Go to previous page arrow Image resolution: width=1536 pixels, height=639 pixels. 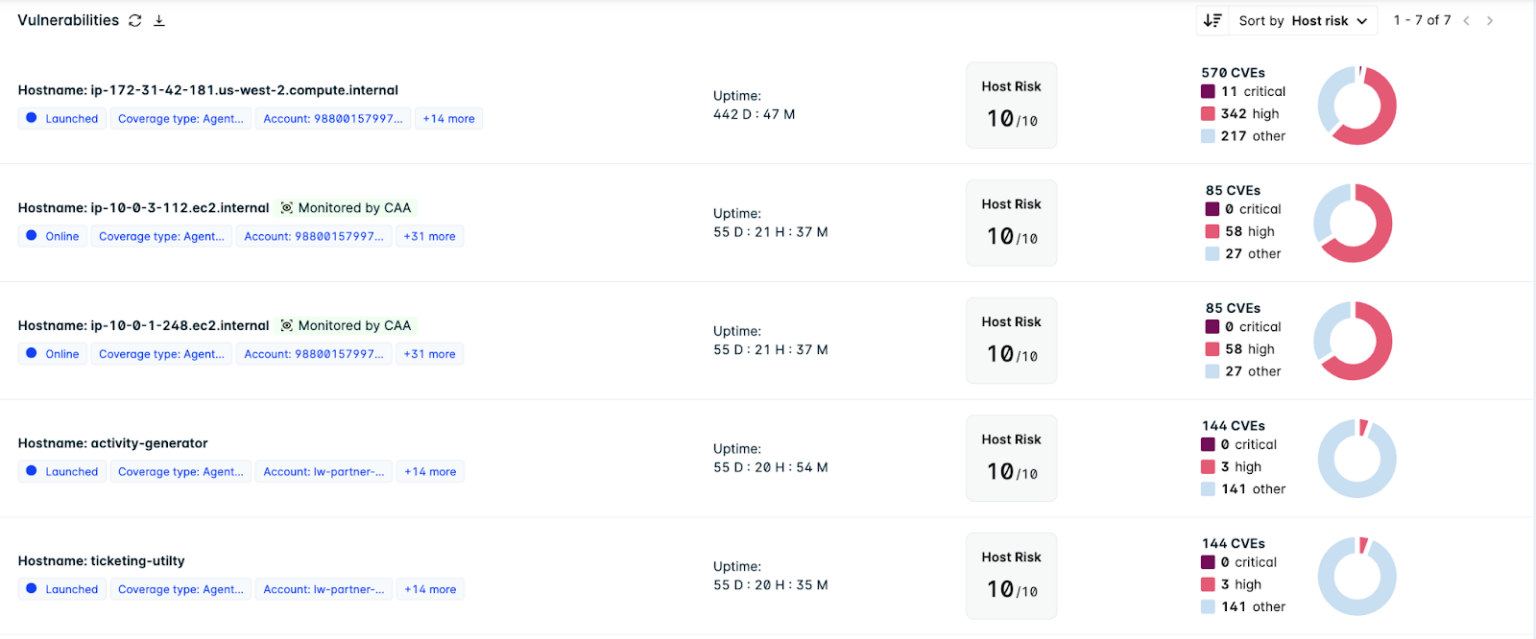point(1466,21)
